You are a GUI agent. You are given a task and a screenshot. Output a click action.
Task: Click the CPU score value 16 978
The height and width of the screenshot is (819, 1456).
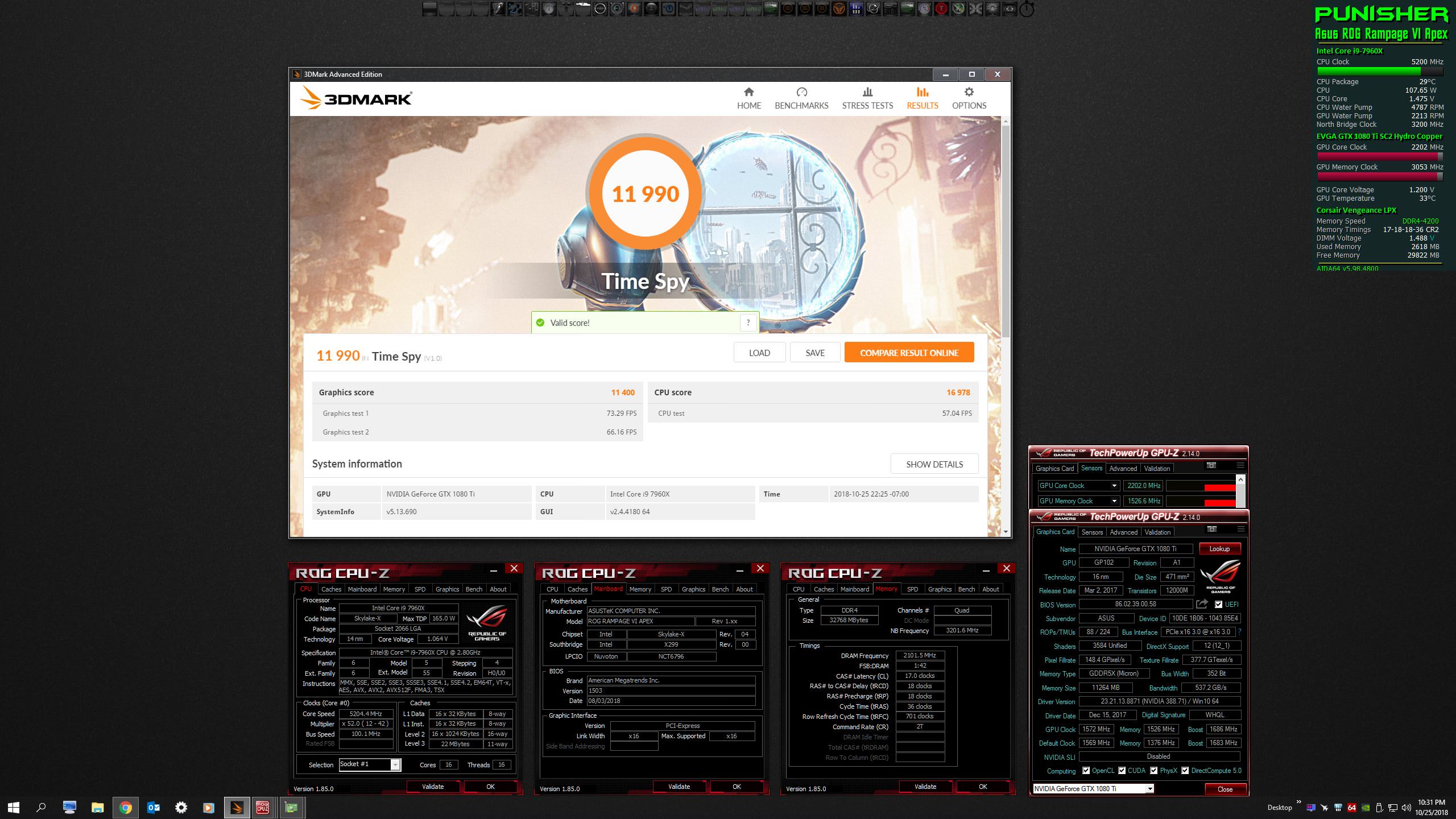[x=958, y=392]
